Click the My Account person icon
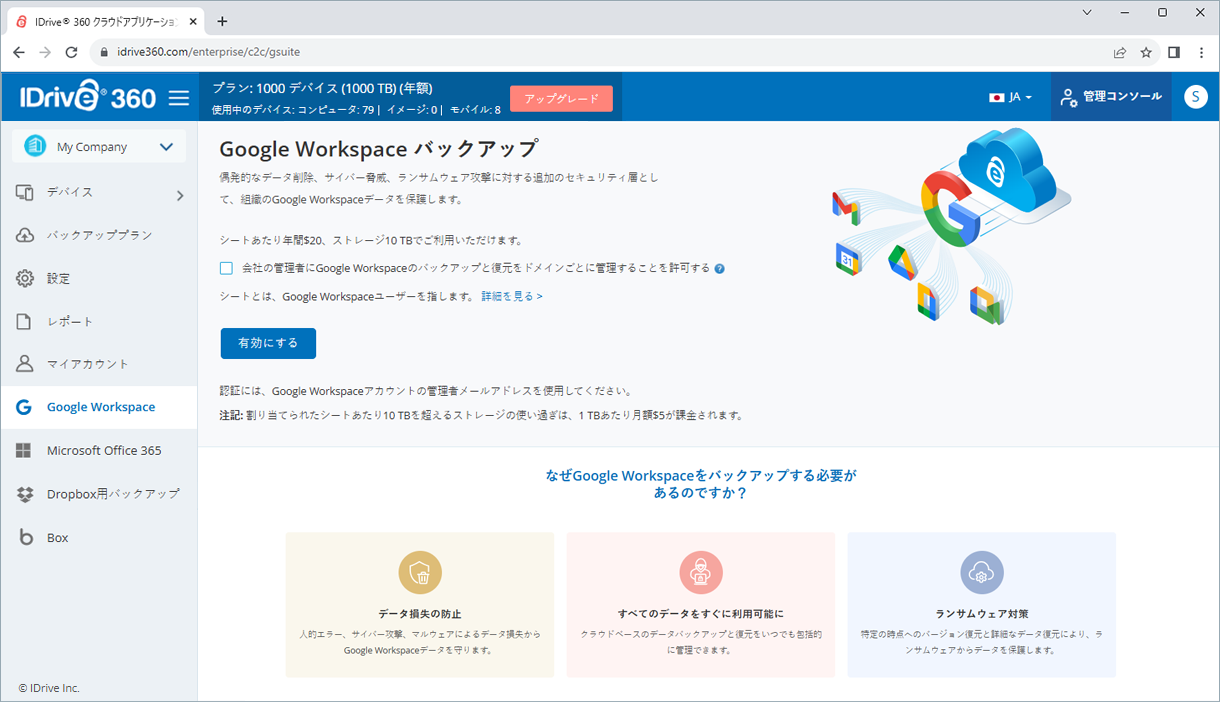 pyautogui.click(x=25, y=364)
